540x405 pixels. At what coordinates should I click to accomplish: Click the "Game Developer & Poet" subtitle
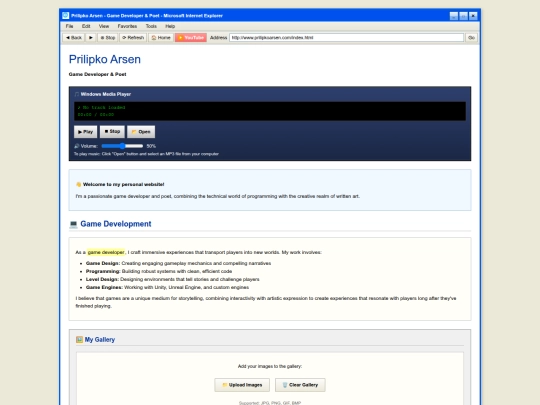click(97, 74)
